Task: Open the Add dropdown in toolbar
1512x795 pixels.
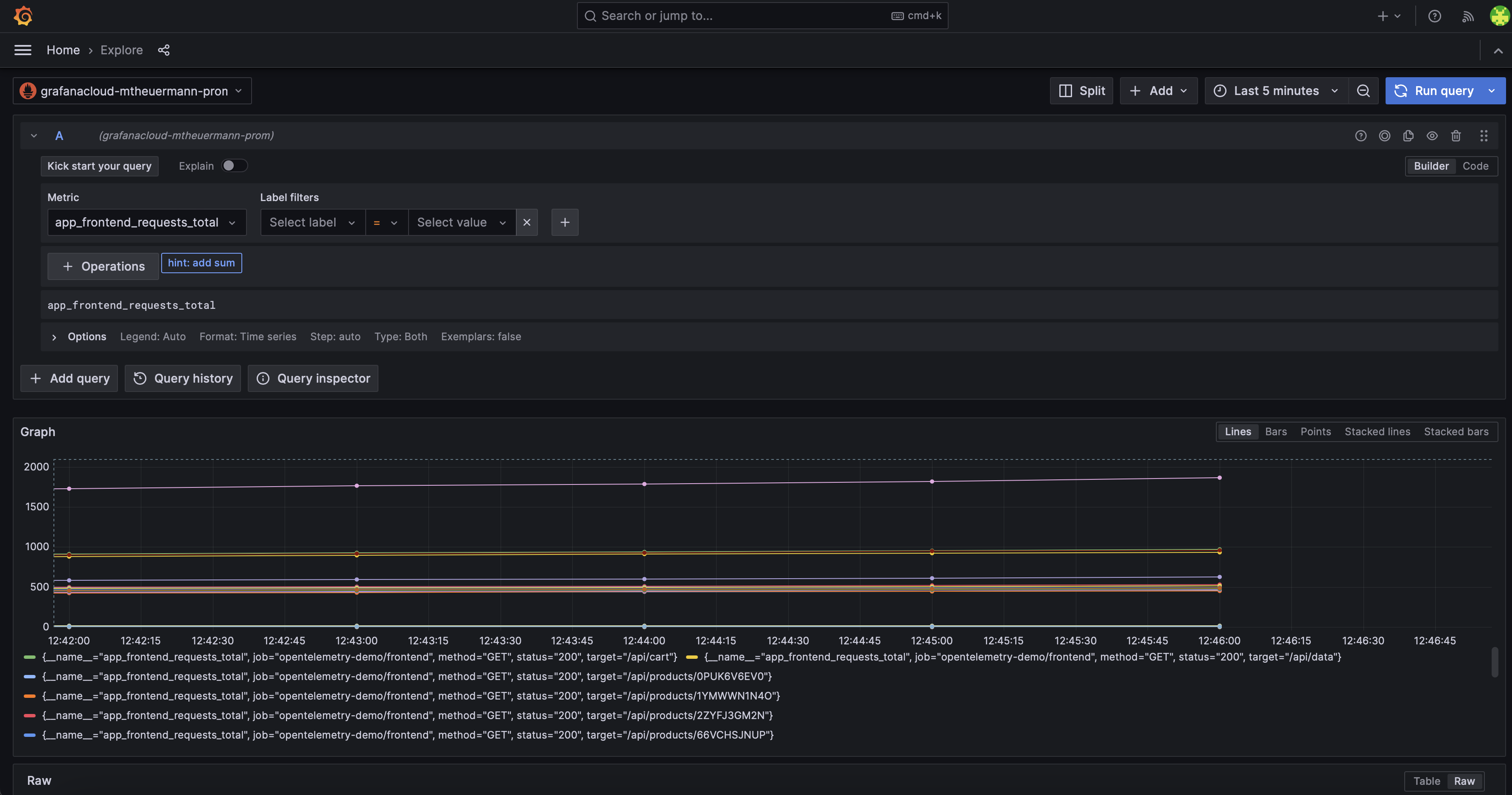Action: (x=1159, y=90)
